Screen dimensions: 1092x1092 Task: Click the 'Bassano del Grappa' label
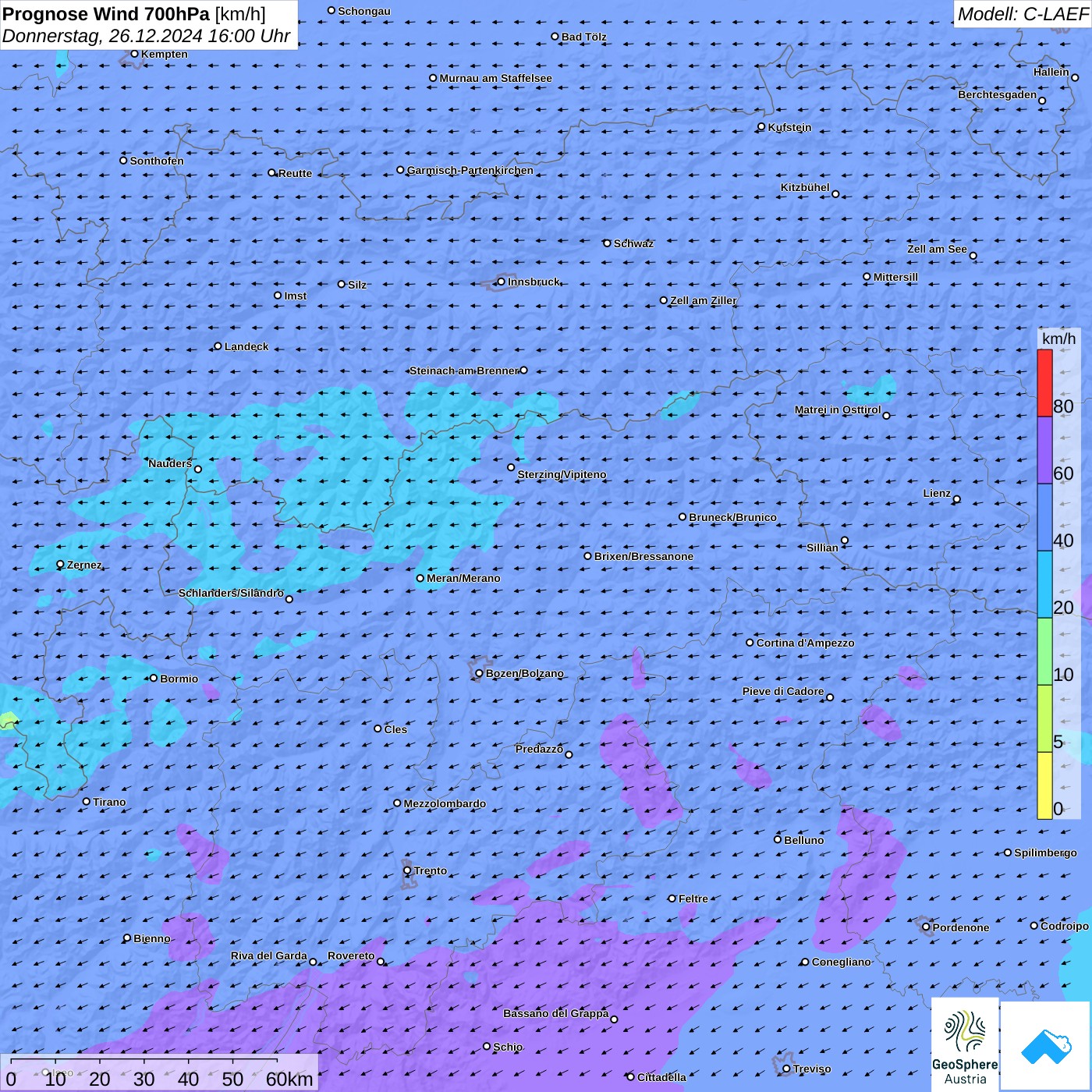556,1013
